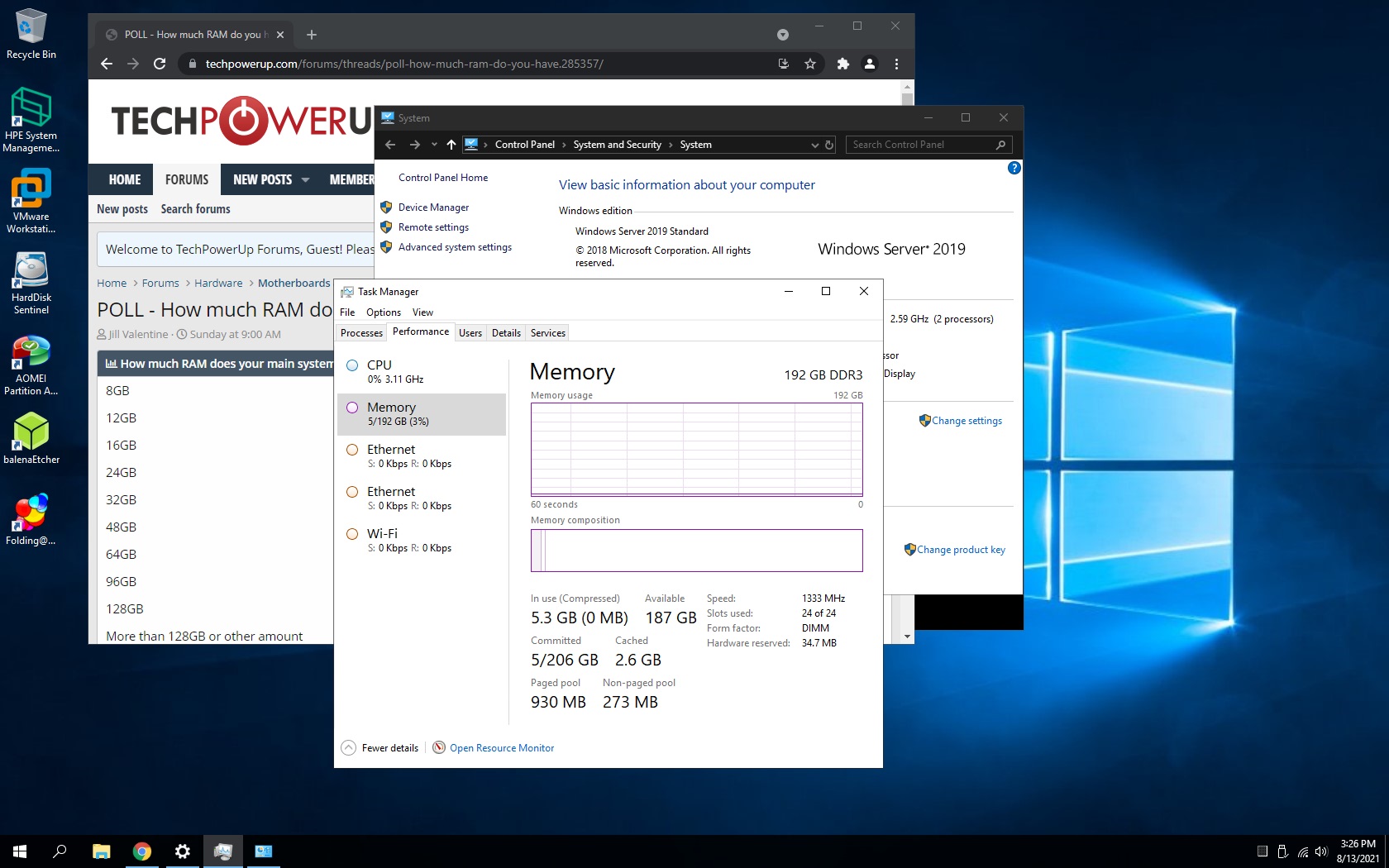
Task: Select CPU in performance sidebar
Action: (422, 372)
